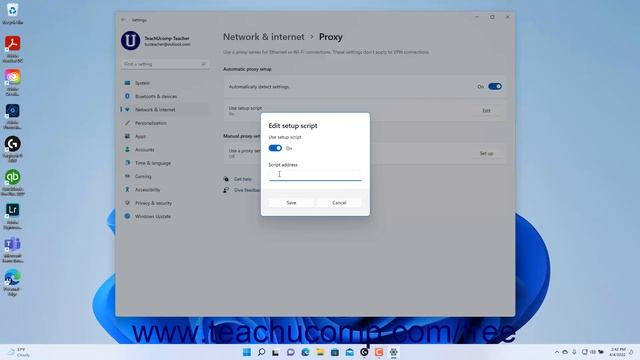Click the Script address input field

315,175
